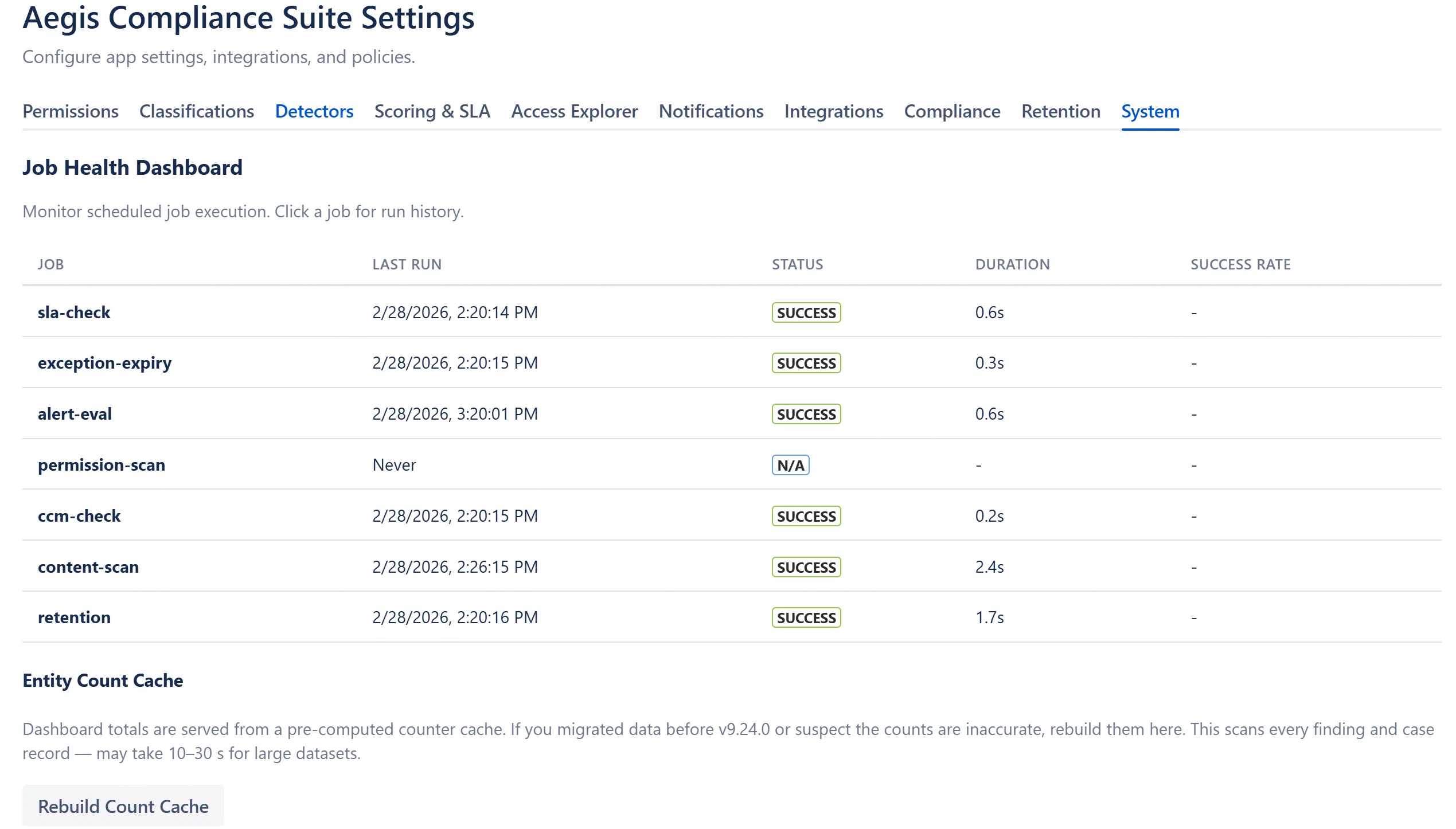
Task: Click the Job Health Dashboard heading
Action: 132,167
